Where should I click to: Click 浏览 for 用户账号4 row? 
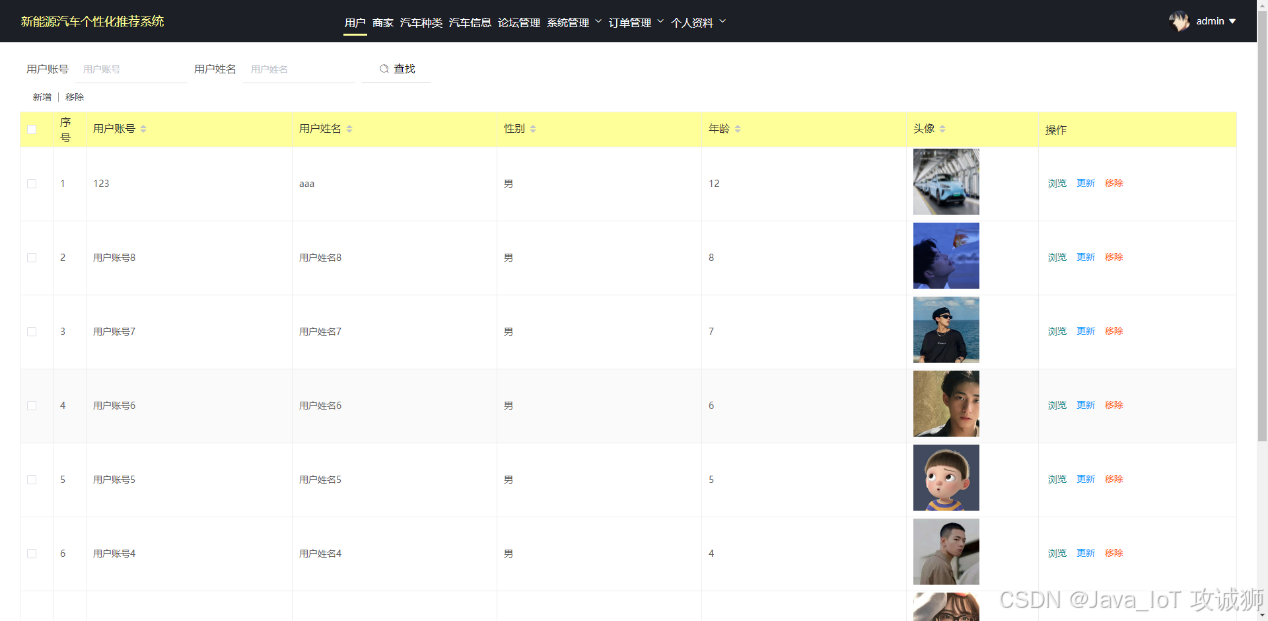[1057, 553]
